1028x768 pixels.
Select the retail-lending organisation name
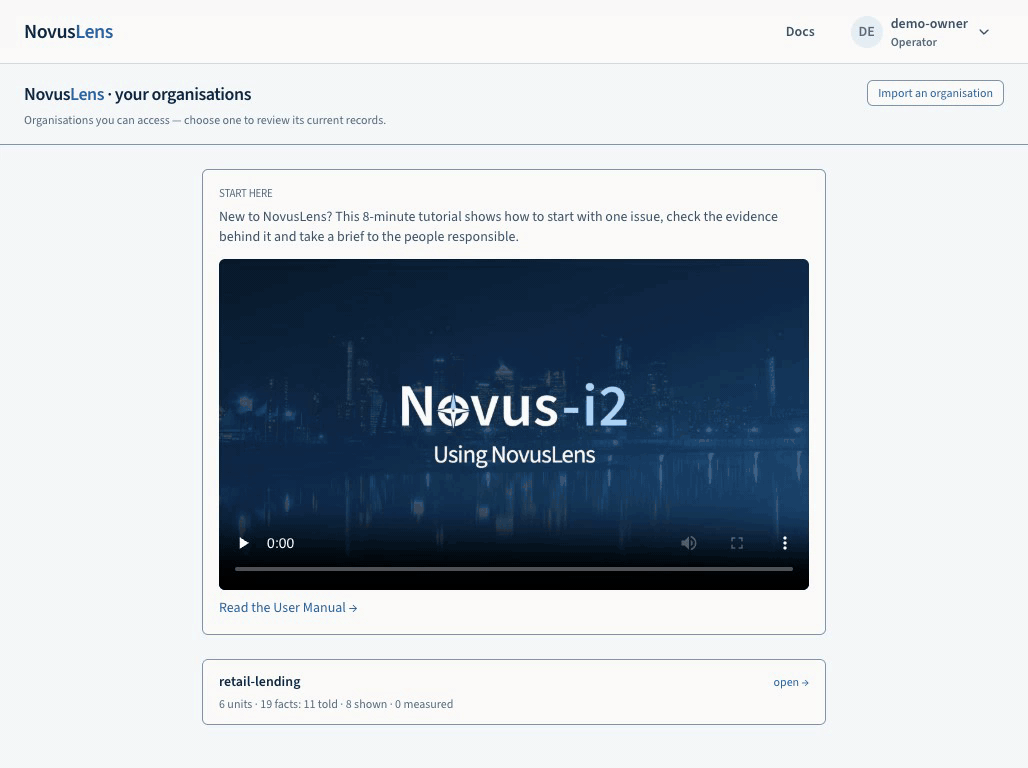[260, 681]
